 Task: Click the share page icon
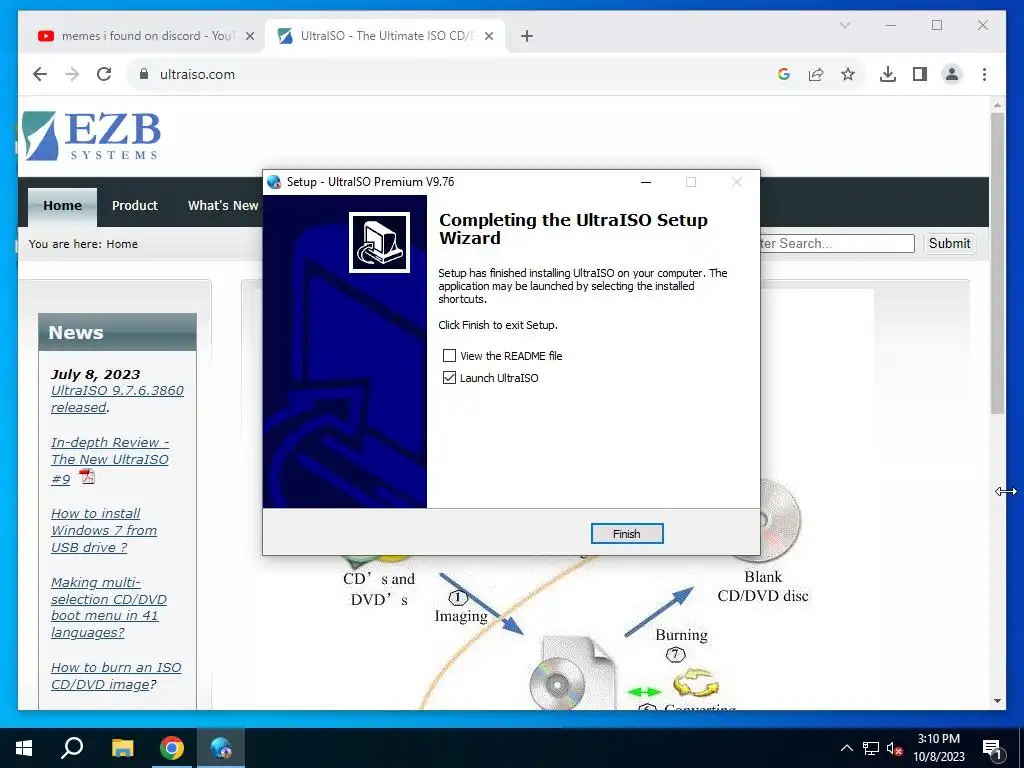(816, 74)
